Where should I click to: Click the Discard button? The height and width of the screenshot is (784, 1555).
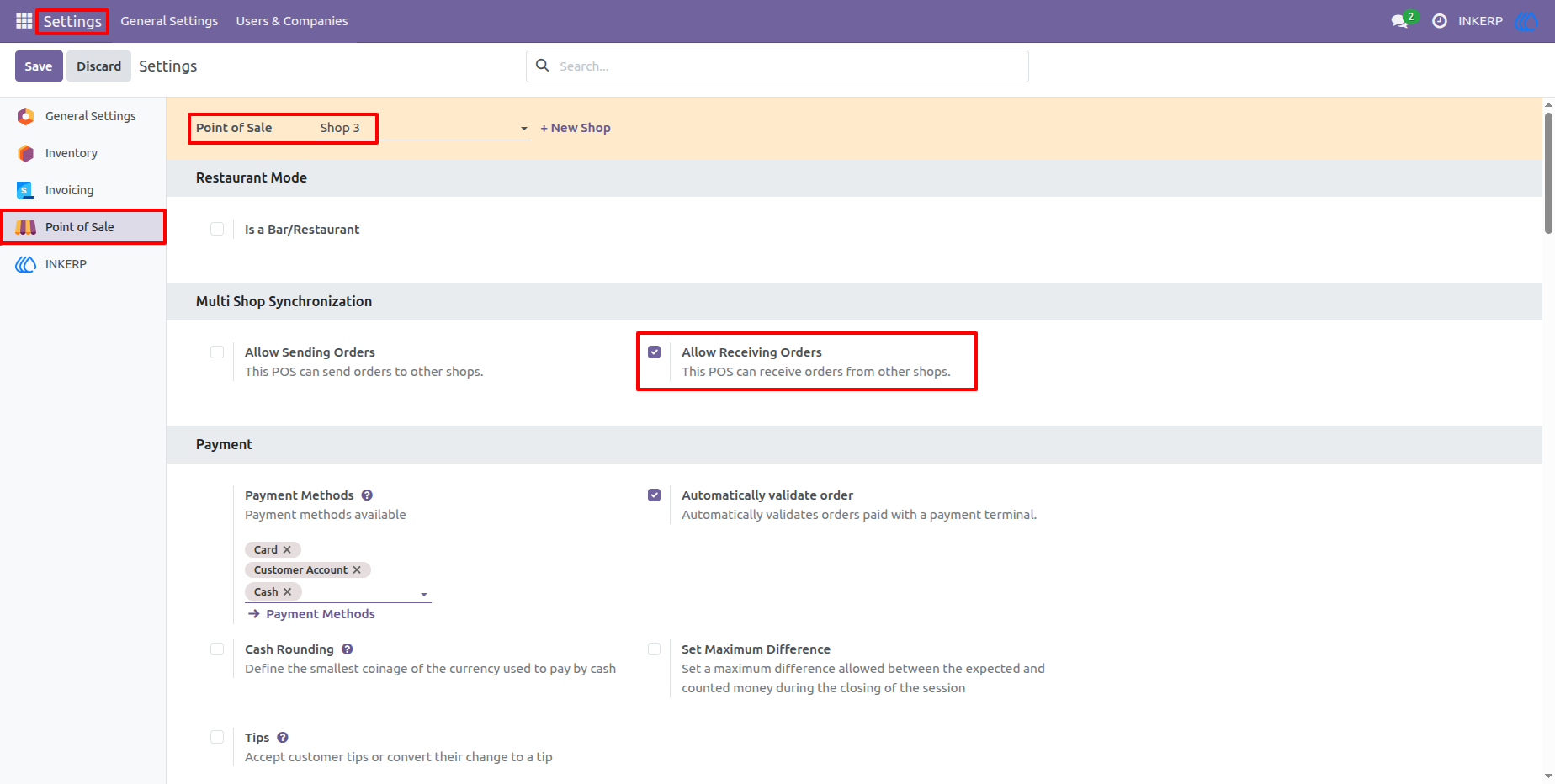99,66
